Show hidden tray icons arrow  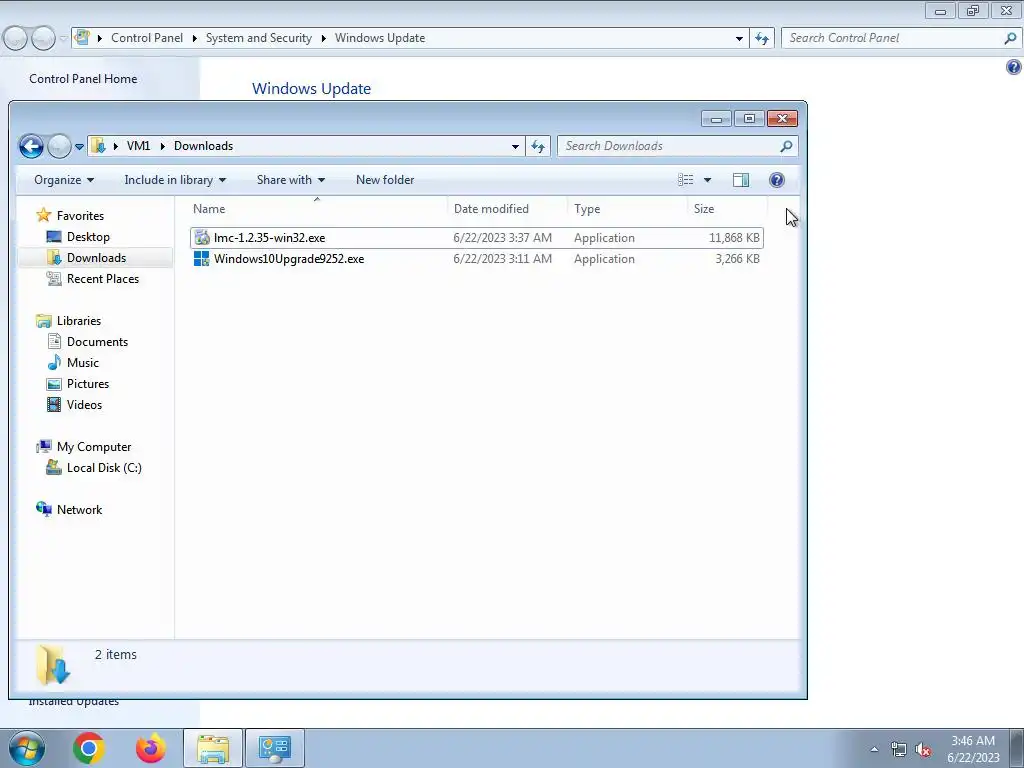[874, 749]
